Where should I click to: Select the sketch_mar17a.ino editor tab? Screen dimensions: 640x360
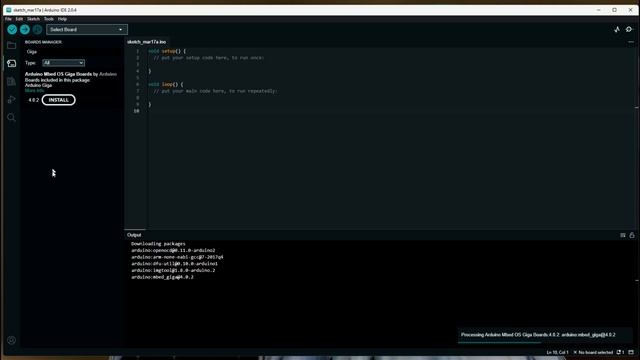pyautogui.click(x=146, y=42)
